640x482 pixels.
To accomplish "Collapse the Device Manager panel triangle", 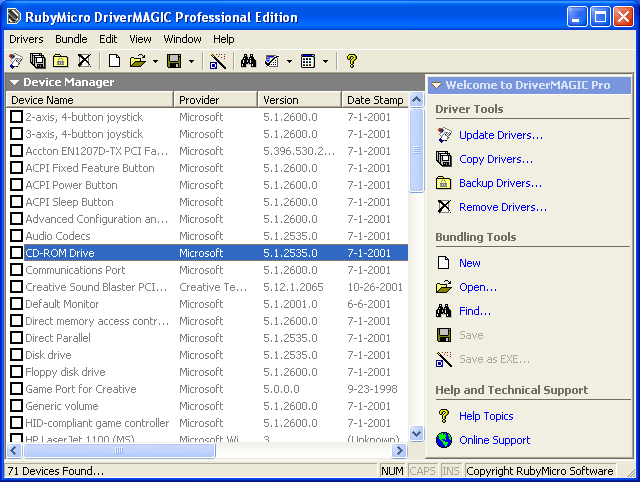I will (x=15, y=82).
